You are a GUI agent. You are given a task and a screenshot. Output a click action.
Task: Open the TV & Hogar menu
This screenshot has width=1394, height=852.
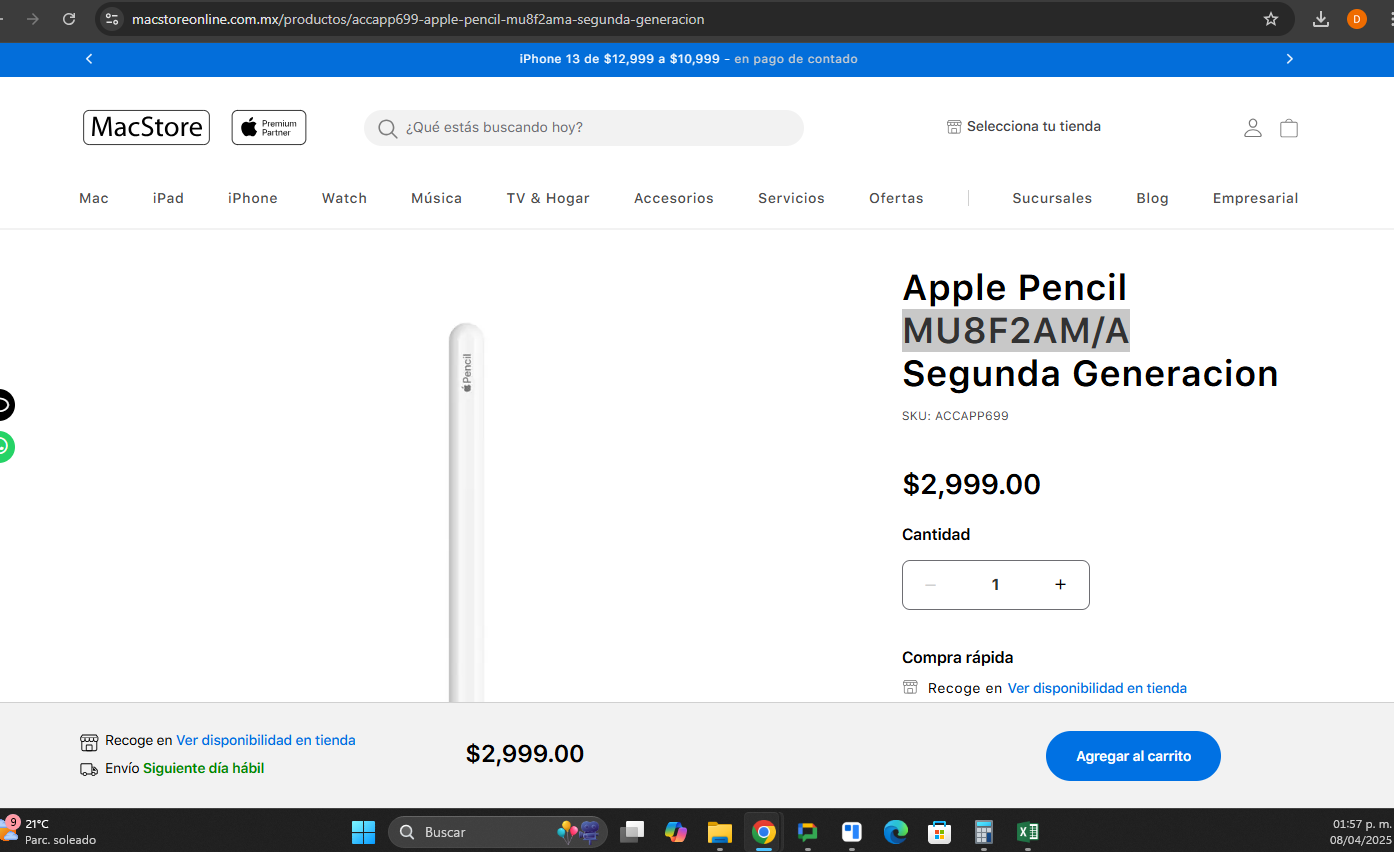[x=548, y=198]
